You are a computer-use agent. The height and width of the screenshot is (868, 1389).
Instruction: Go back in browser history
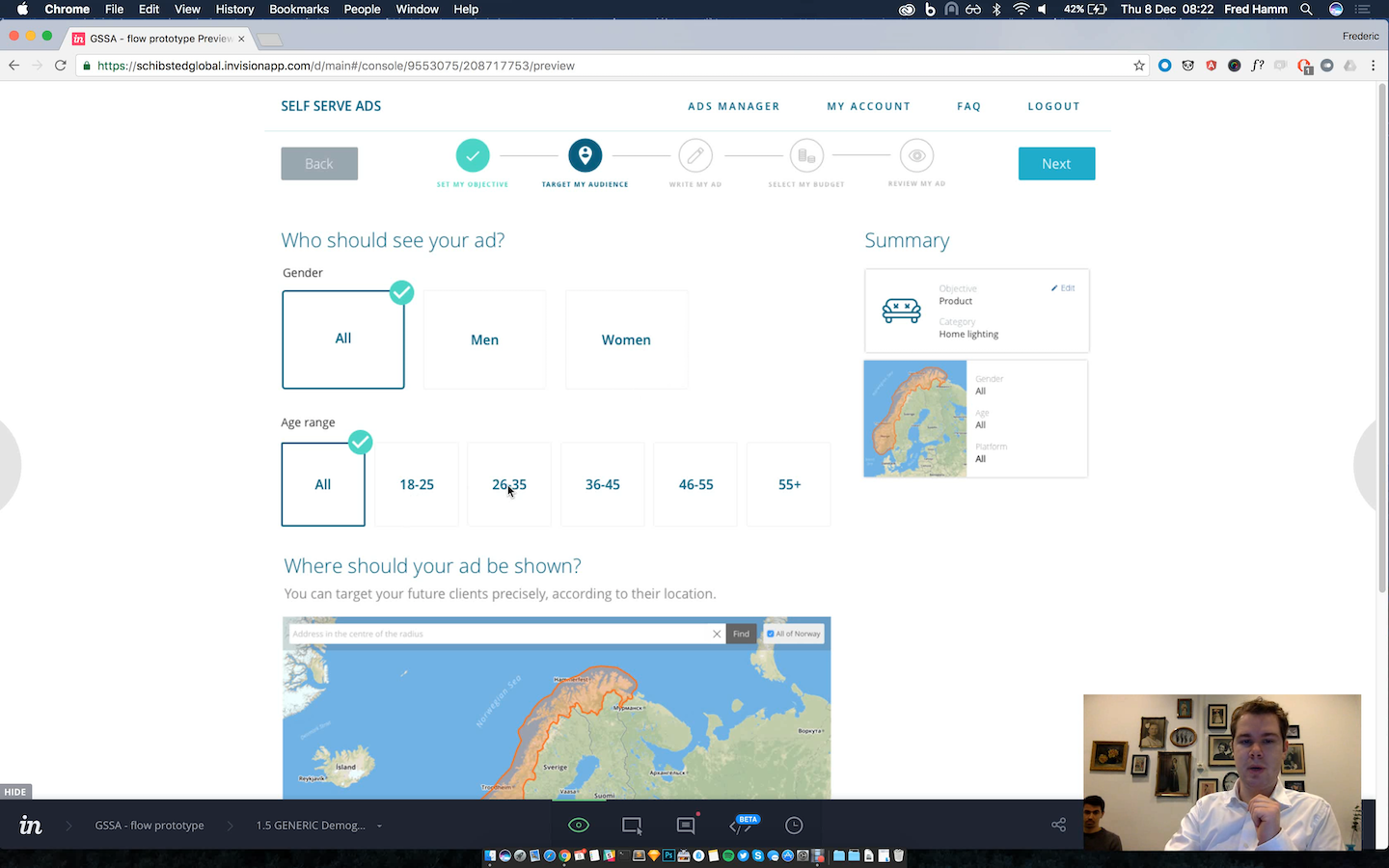click(x=14, y=66)
